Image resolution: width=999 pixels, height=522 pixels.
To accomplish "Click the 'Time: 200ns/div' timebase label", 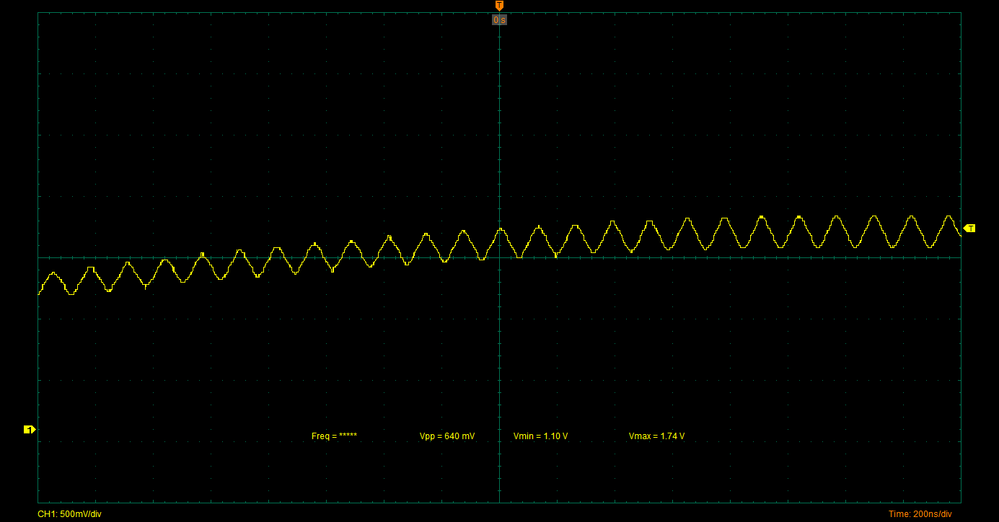I will pos(920,514).
